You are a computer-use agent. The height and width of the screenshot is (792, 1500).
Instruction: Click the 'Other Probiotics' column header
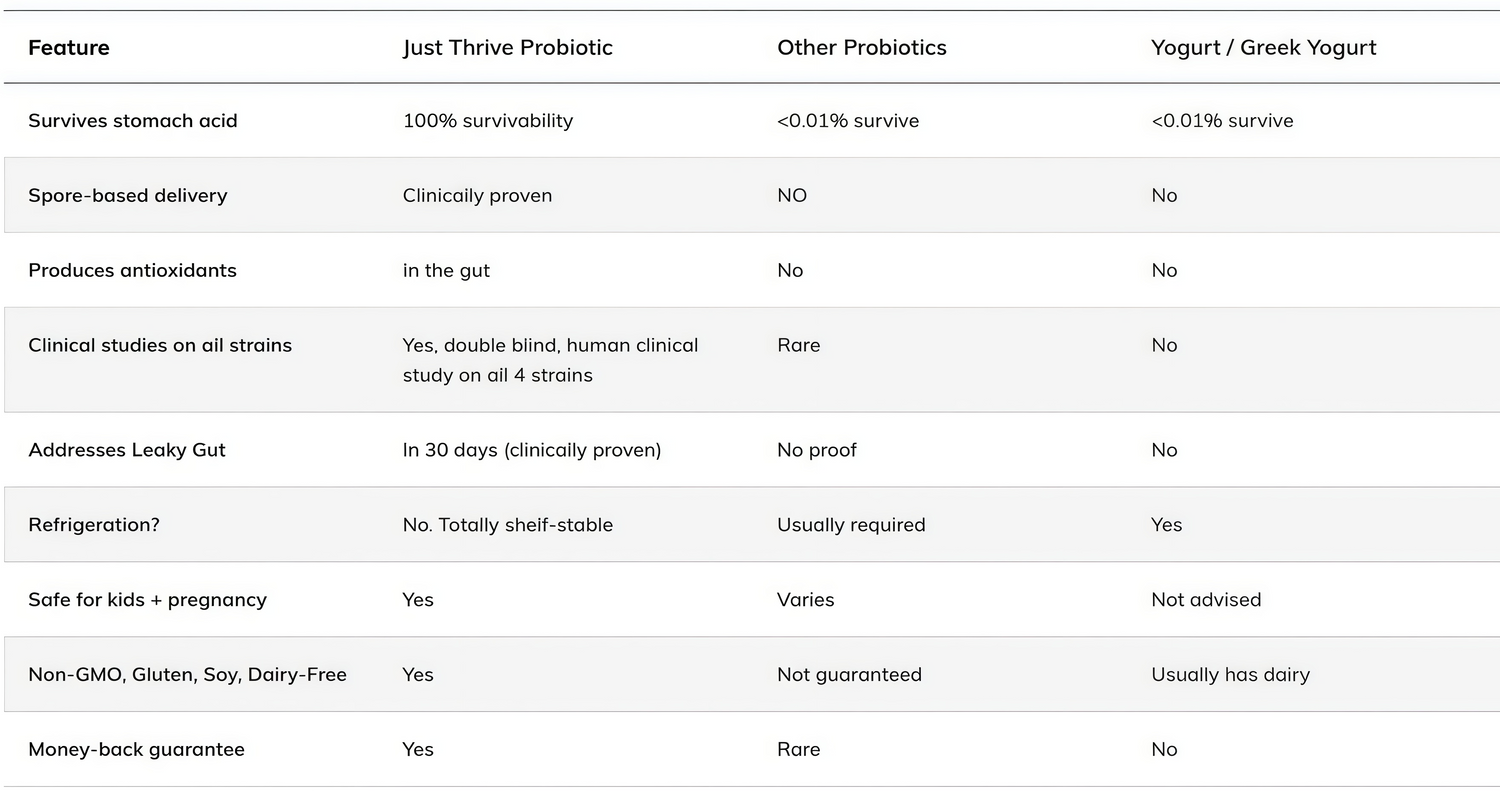pyautogui.click(x=862, y=48)
